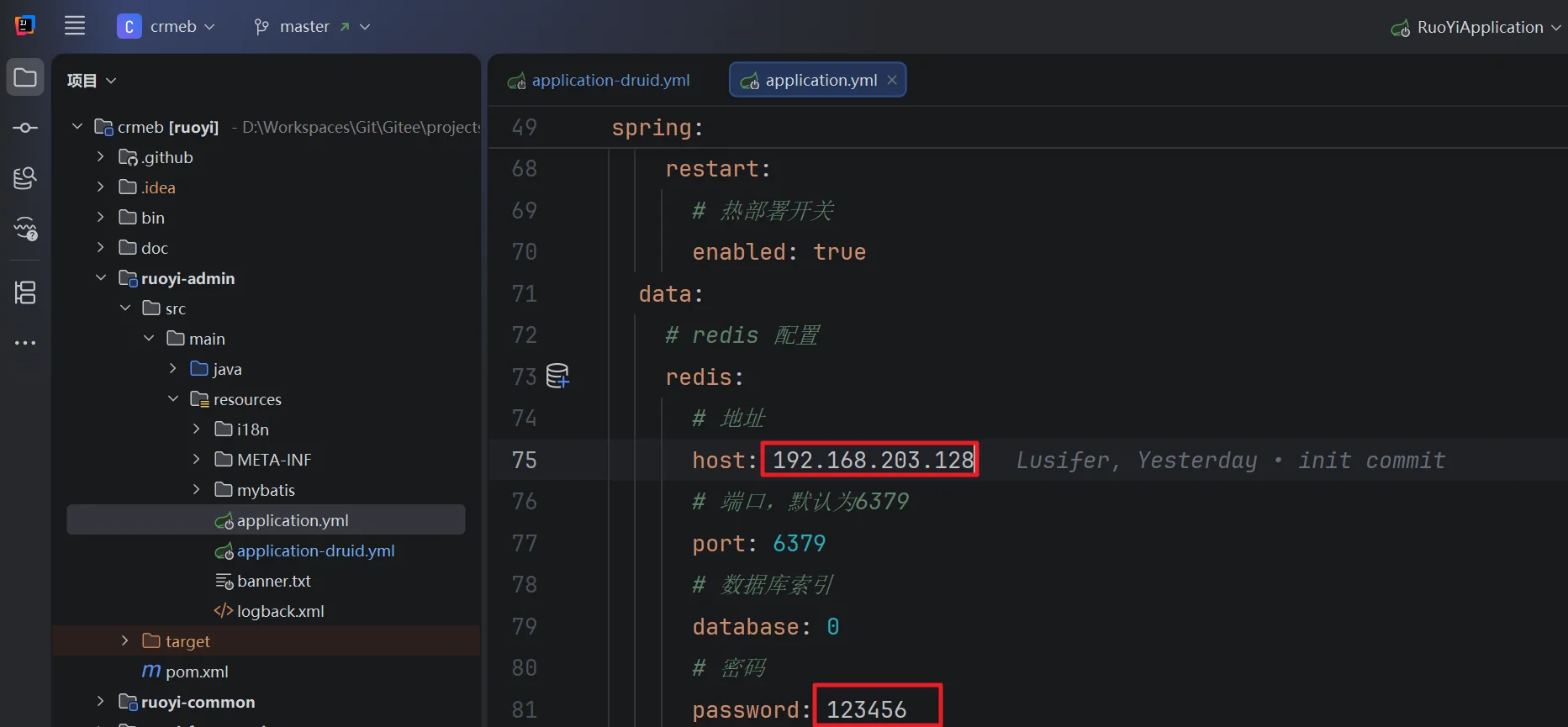Click the IntelliJ IDEA logo icon
1568x727 pixels.
[25, 26]
